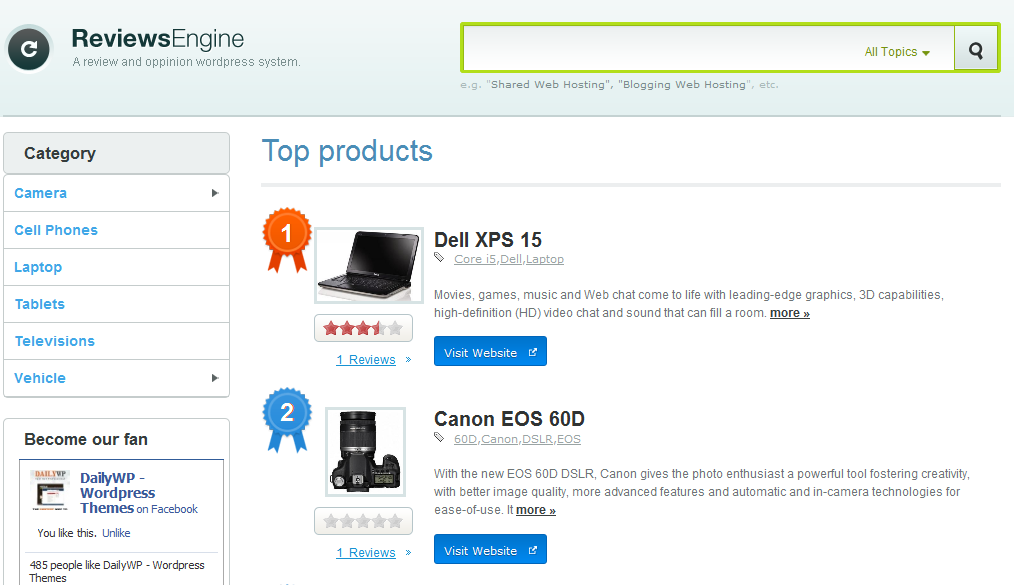Click the Canon EOS 60D star rating
The image size is (1014, 585).
(x=363, y=521)
